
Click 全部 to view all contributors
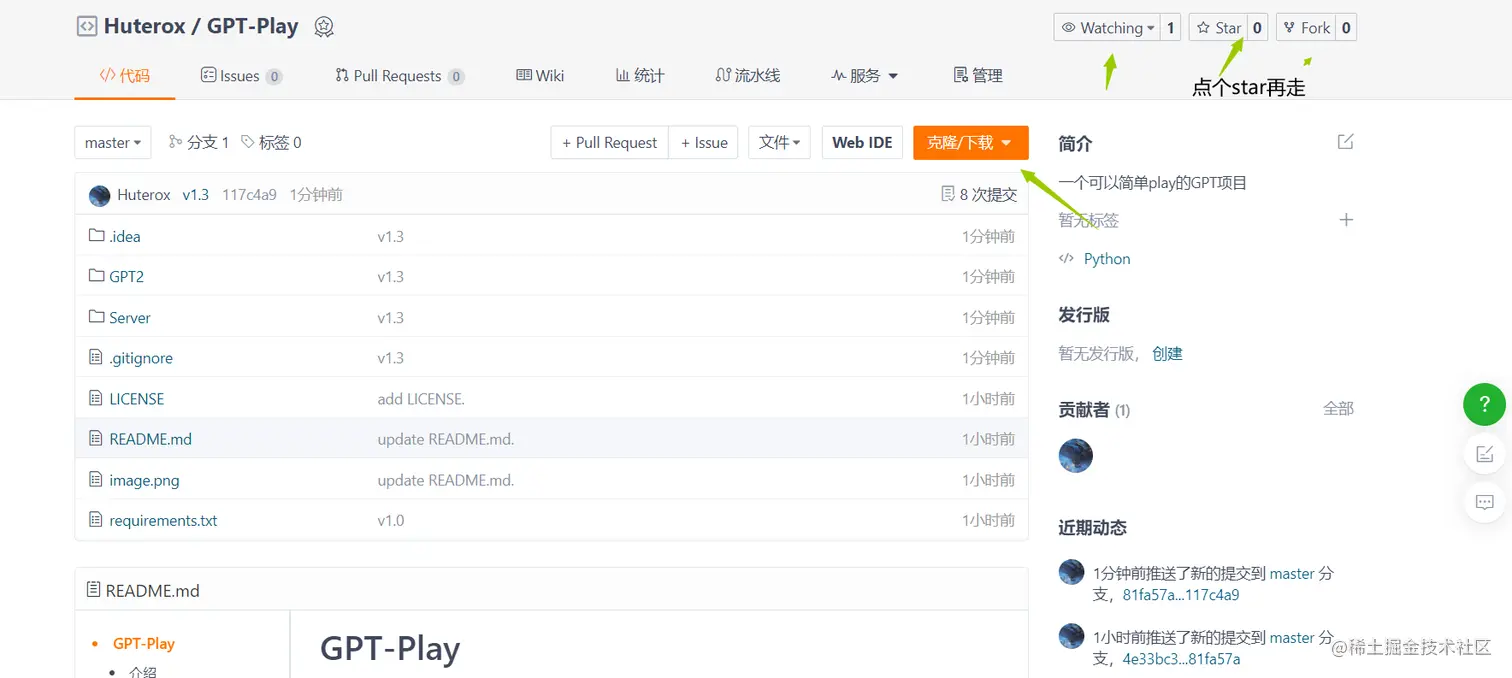(x=1338, y=408)
